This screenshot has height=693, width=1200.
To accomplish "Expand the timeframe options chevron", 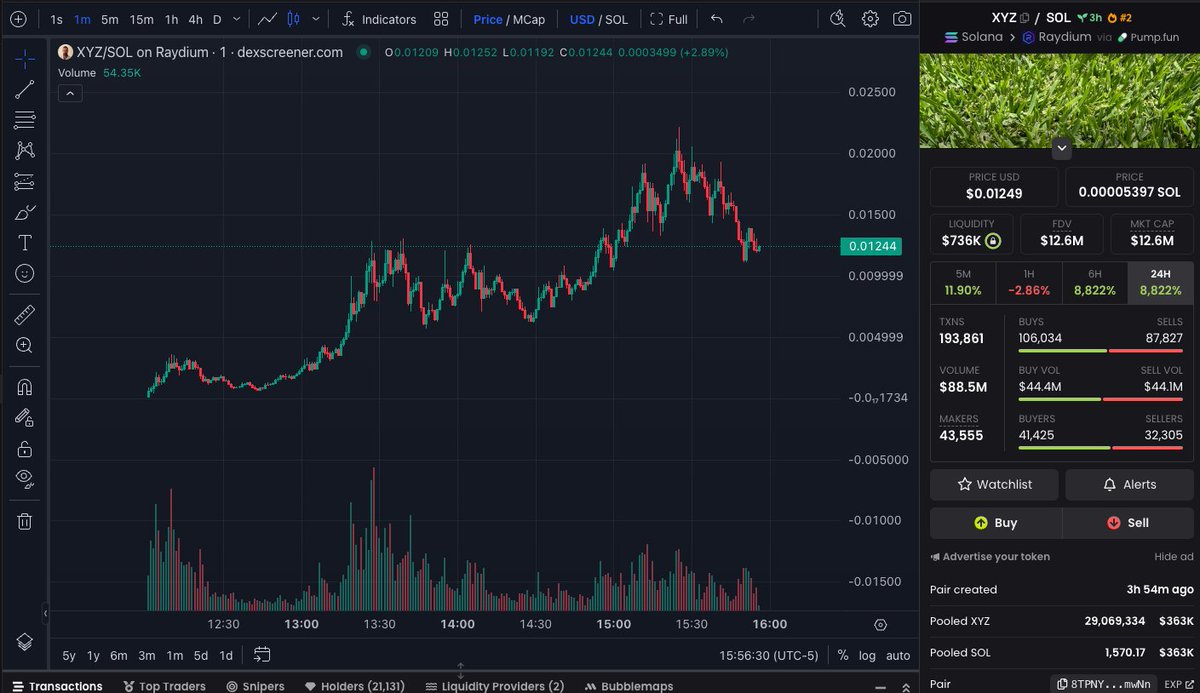I will 235,19.
